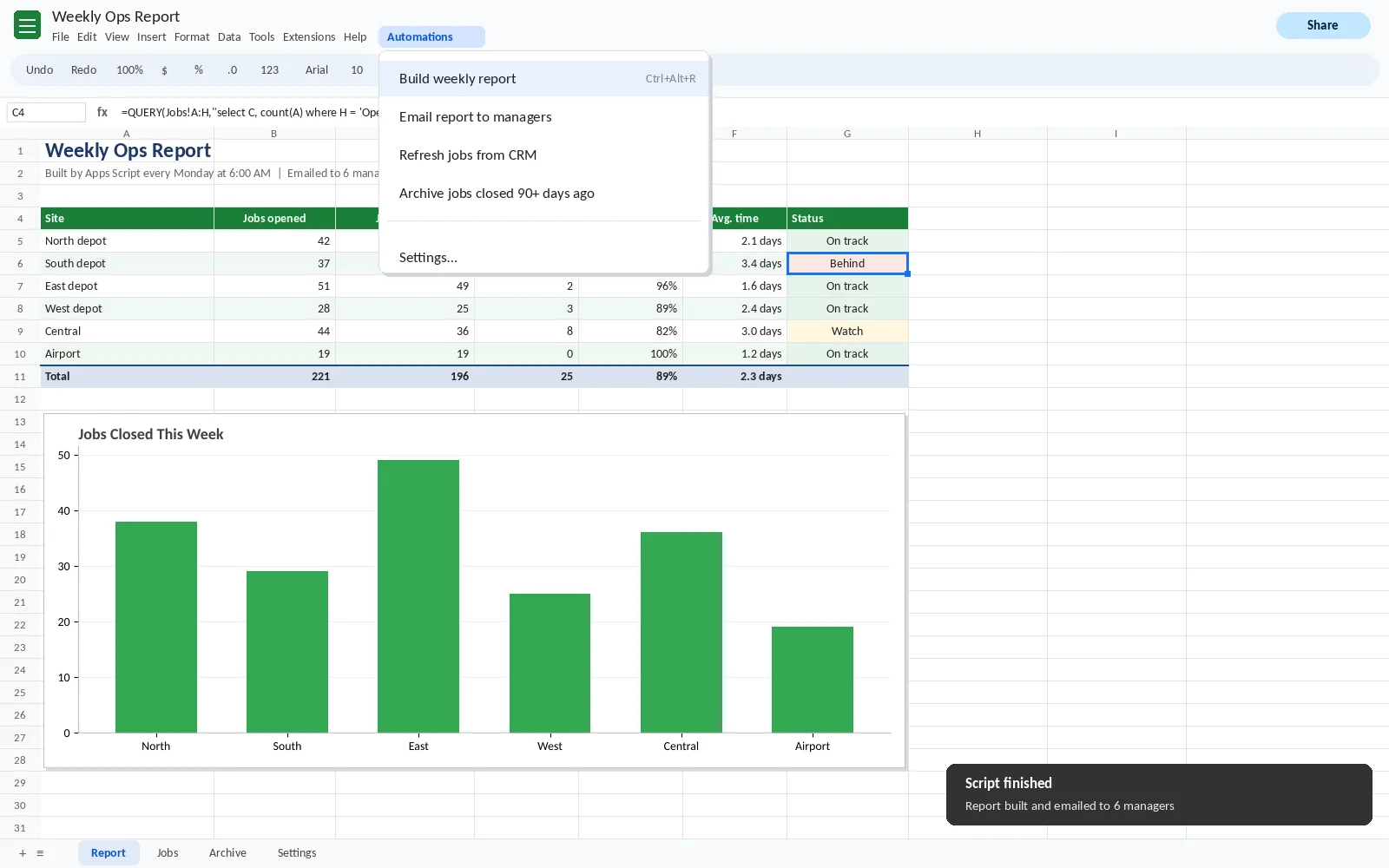The width and height of the screenshot is (1389, 868).
Task: Click Redo in the toolbar
Action: (83, 70)
